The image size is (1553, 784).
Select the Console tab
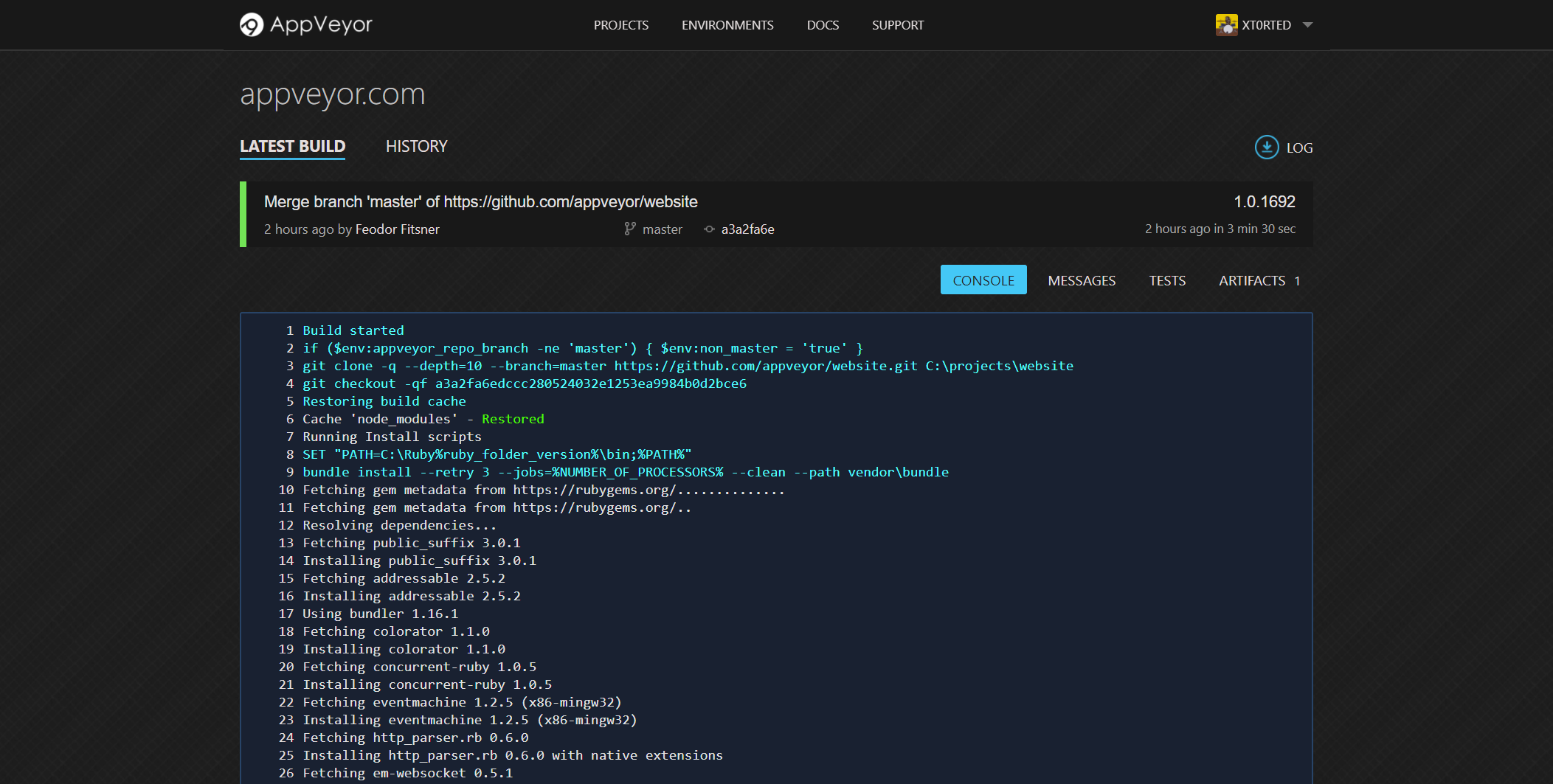click(x=983, y=280)
